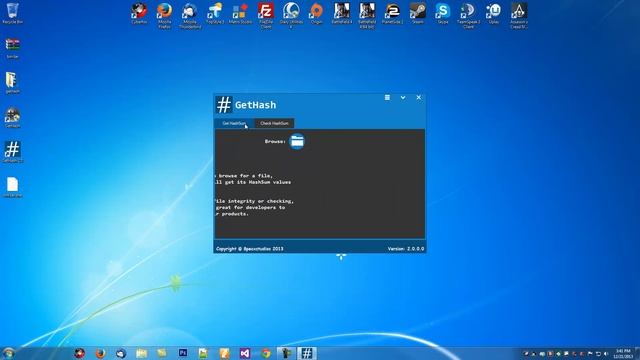Select the Origin desktop shortcut

[x=316, y=13]
